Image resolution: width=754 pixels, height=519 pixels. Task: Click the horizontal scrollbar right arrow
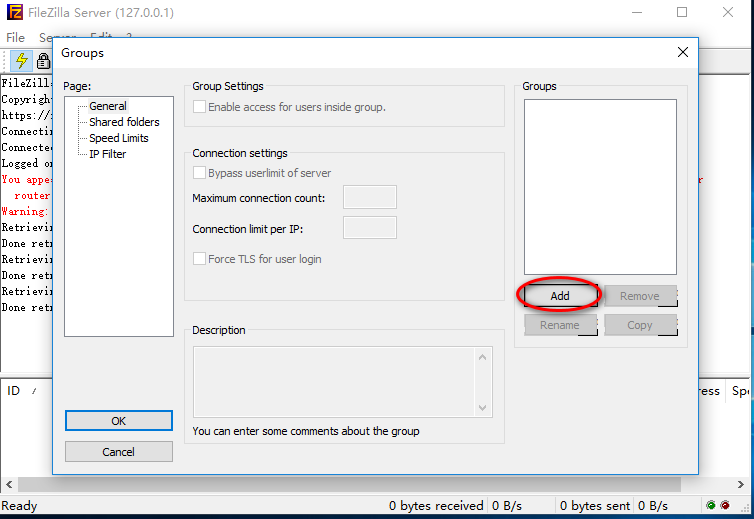click(x=741, y=484)
